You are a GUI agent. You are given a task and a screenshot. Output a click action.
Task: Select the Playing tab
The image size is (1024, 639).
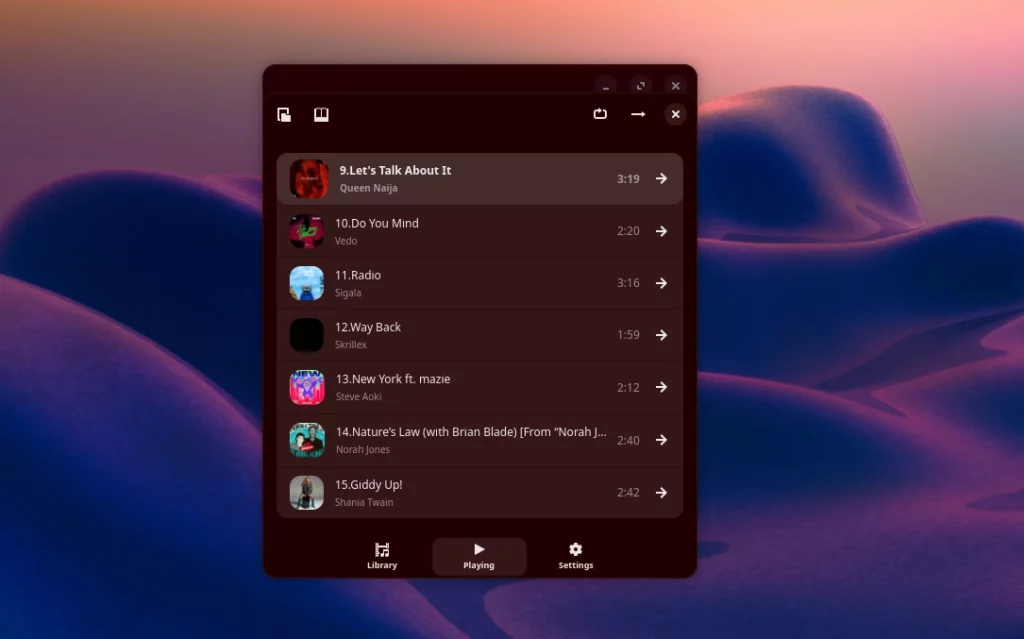[479, 556]
